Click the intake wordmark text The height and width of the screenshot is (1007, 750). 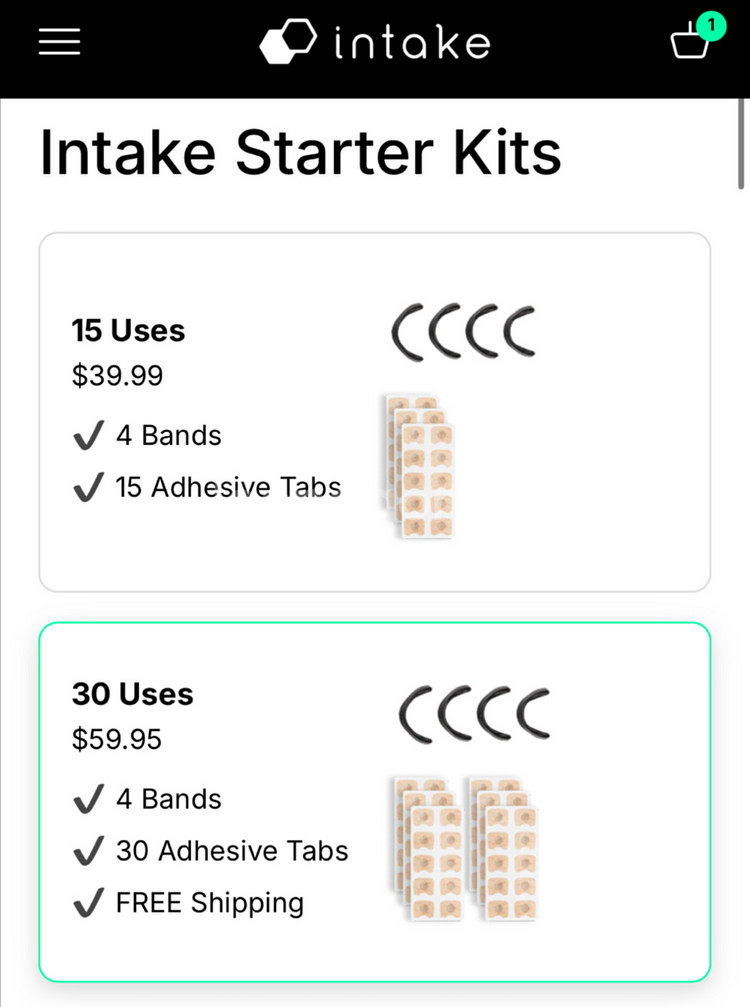coord(412,42)
